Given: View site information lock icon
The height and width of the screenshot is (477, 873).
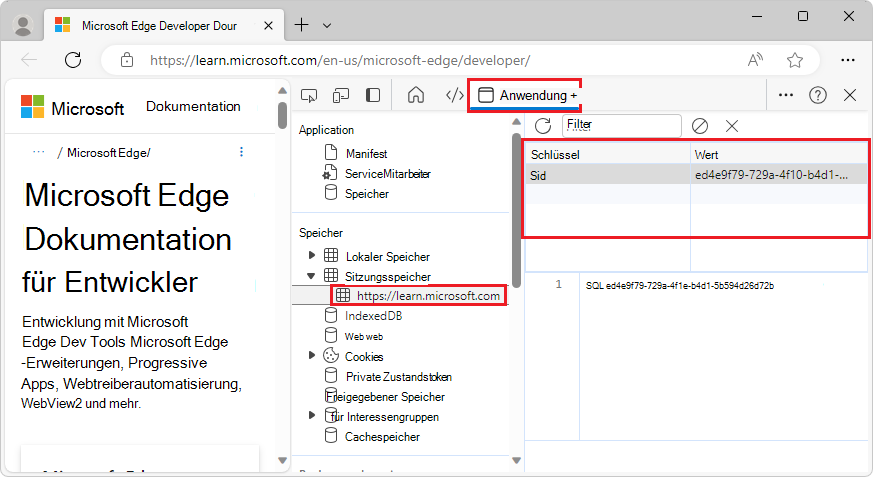Looking at the screenshot, I should point(127,60).
